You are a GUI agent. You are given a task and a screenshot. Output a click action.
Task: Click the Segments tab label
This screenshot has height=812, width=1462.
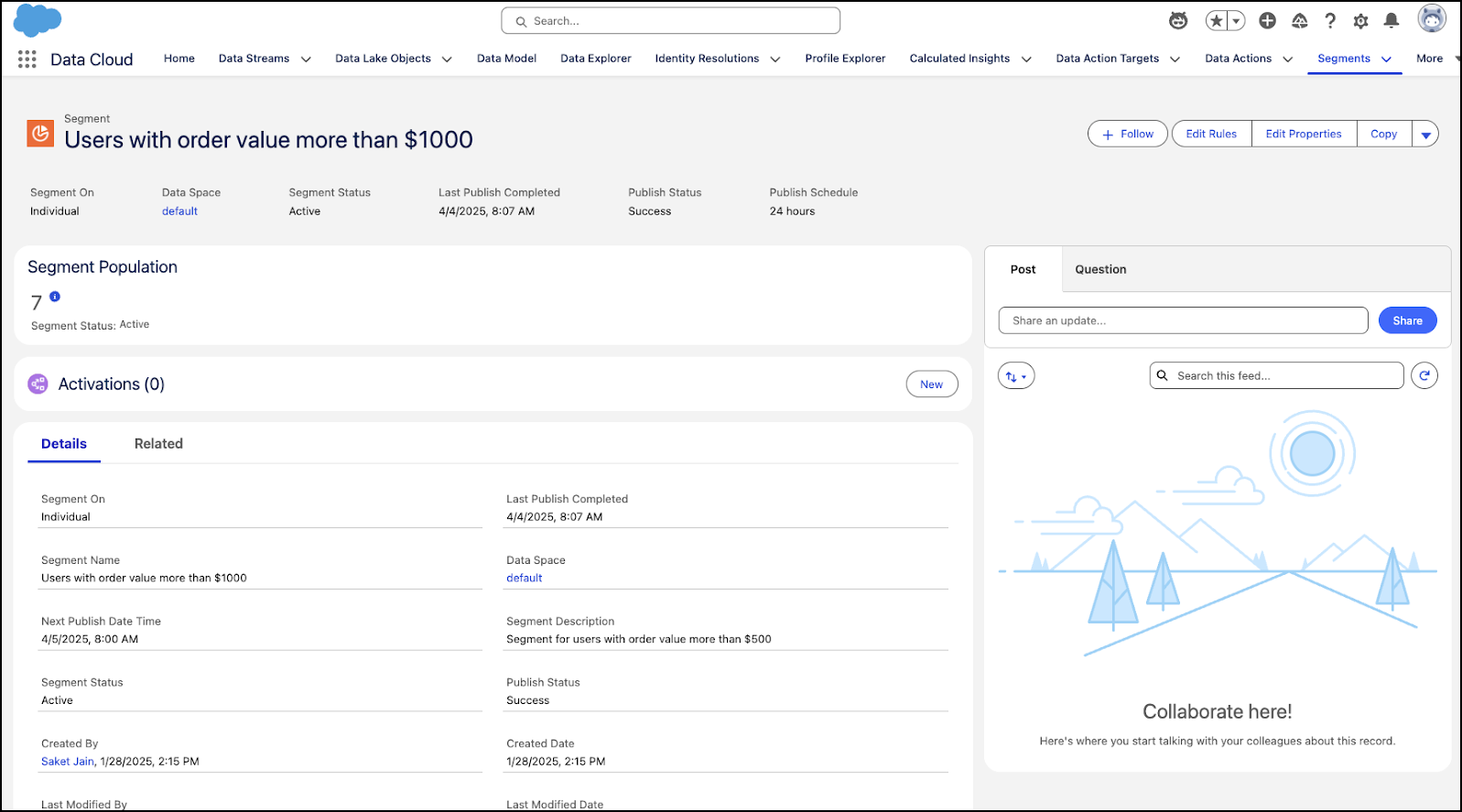pyautogui.click(x=1344, y=59)
